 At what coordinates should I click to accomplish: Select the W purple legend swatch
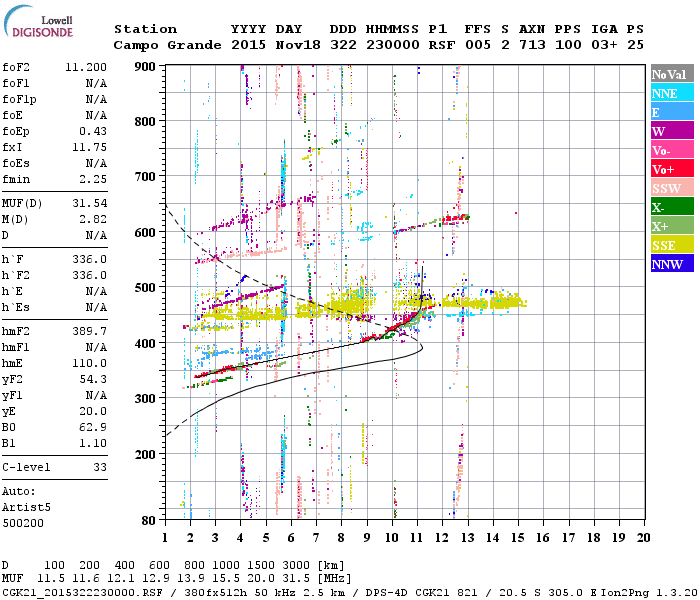tap(672, 131)
